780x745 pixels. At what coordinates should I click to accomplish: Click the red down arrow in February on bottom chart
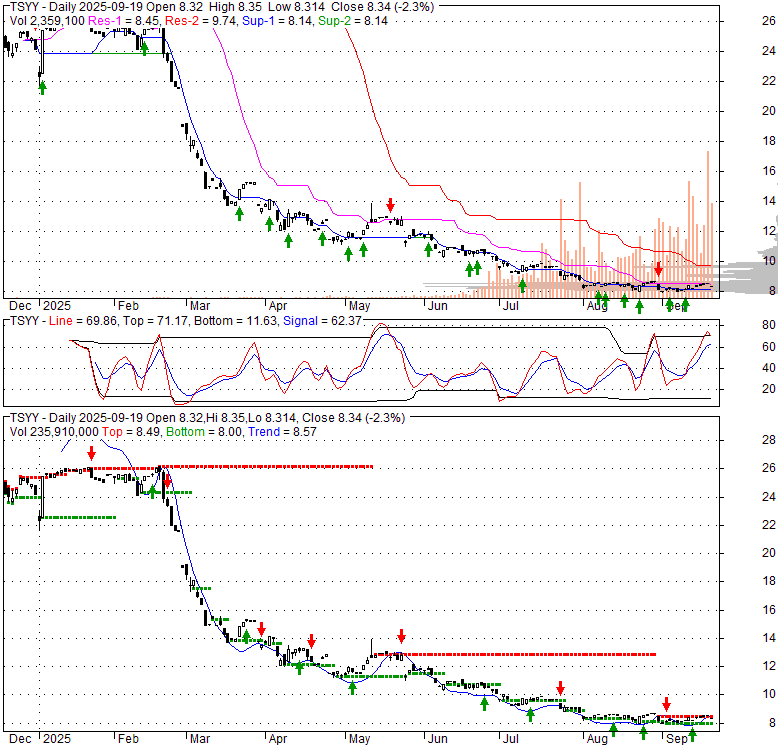pos(168,483)
